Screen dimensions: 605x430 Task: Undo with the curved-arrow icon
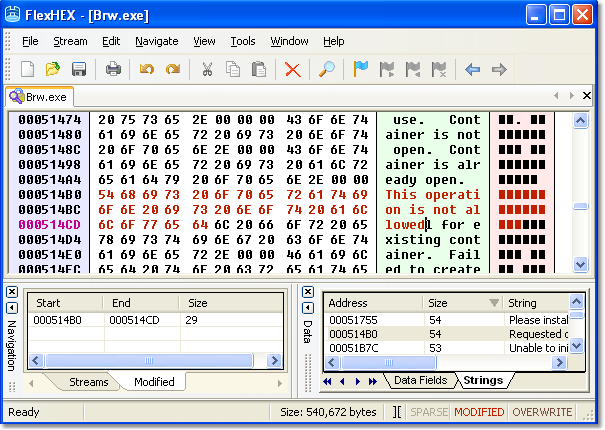tap(147, 69)
